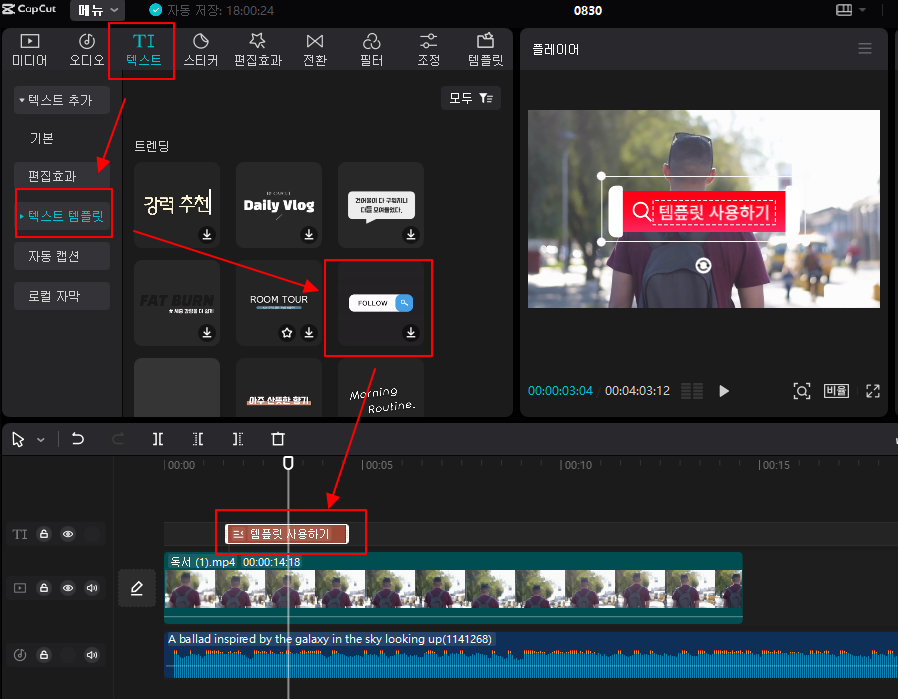Click the 템플릿 사용하기 text in preview
Screen dimensions: 898x699
point(715,212)
